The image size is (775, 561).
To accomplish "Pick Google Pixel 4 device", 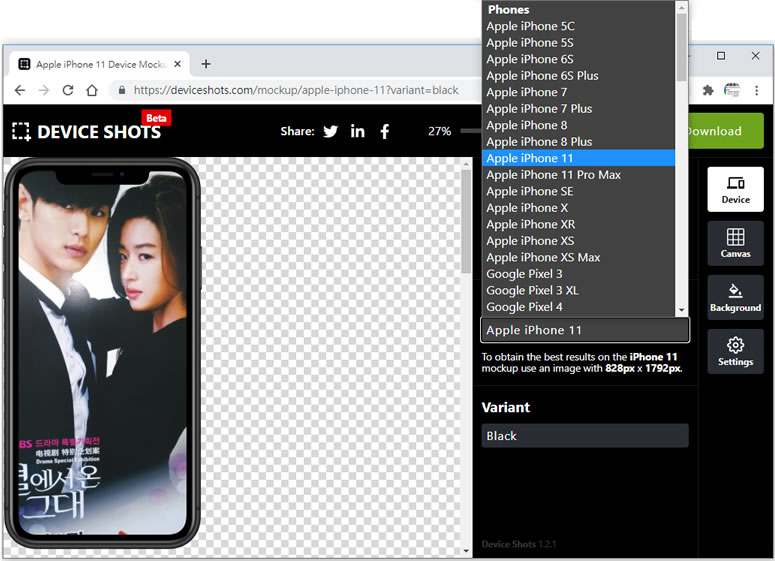I will tap(578, 307).
